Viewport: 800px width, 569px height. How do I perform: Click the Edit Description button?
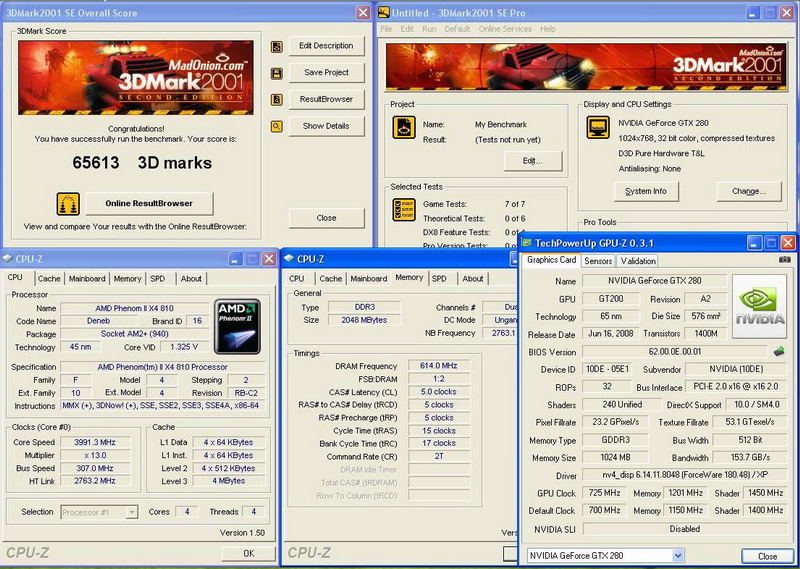pos(327,46)
